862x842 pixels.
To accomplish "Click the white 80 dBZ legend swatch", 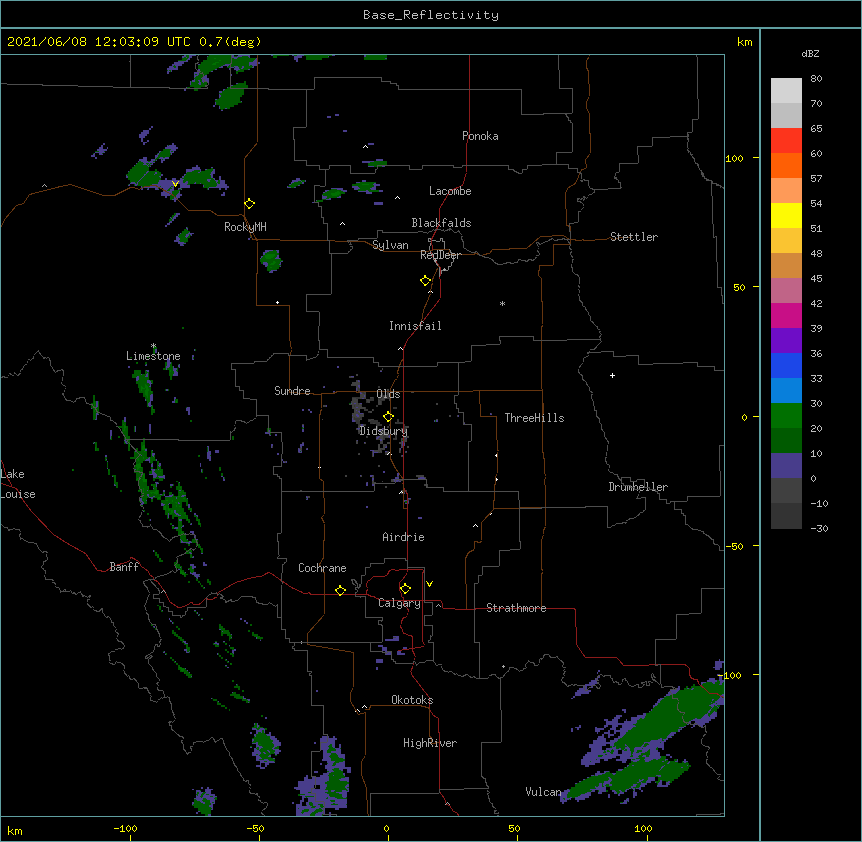I will (786, 90).
